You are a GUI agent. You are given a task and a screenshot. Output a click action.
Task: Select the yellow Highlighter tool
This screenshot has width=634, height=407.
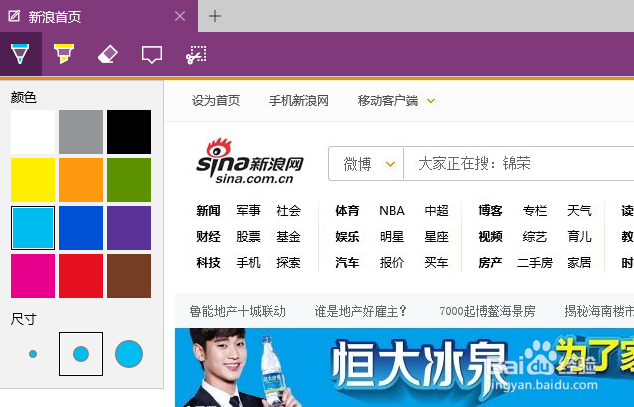coord(64,54)
